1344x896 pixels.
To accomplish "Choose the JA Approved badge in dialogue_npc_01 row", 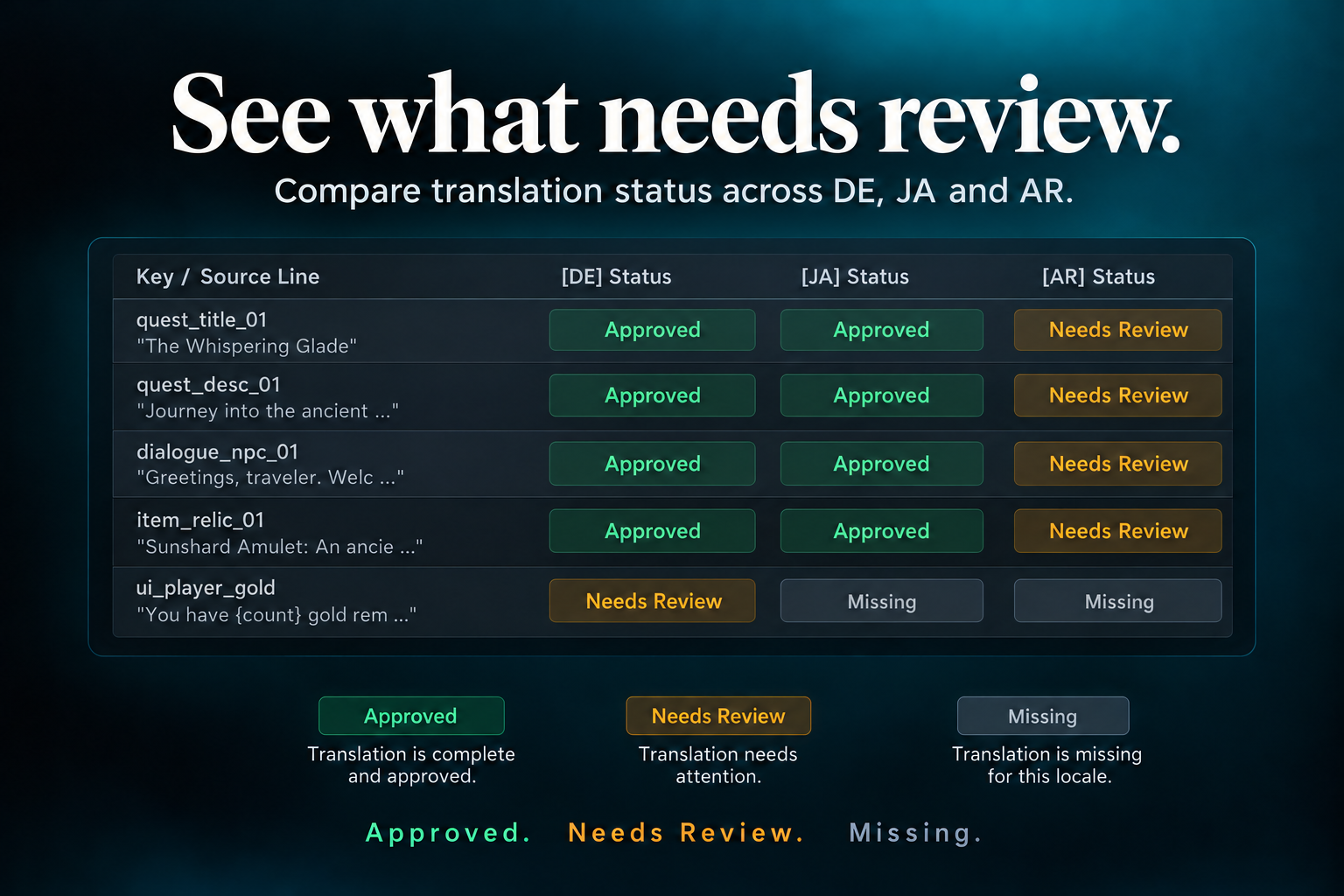I will [x=881, y=464].
